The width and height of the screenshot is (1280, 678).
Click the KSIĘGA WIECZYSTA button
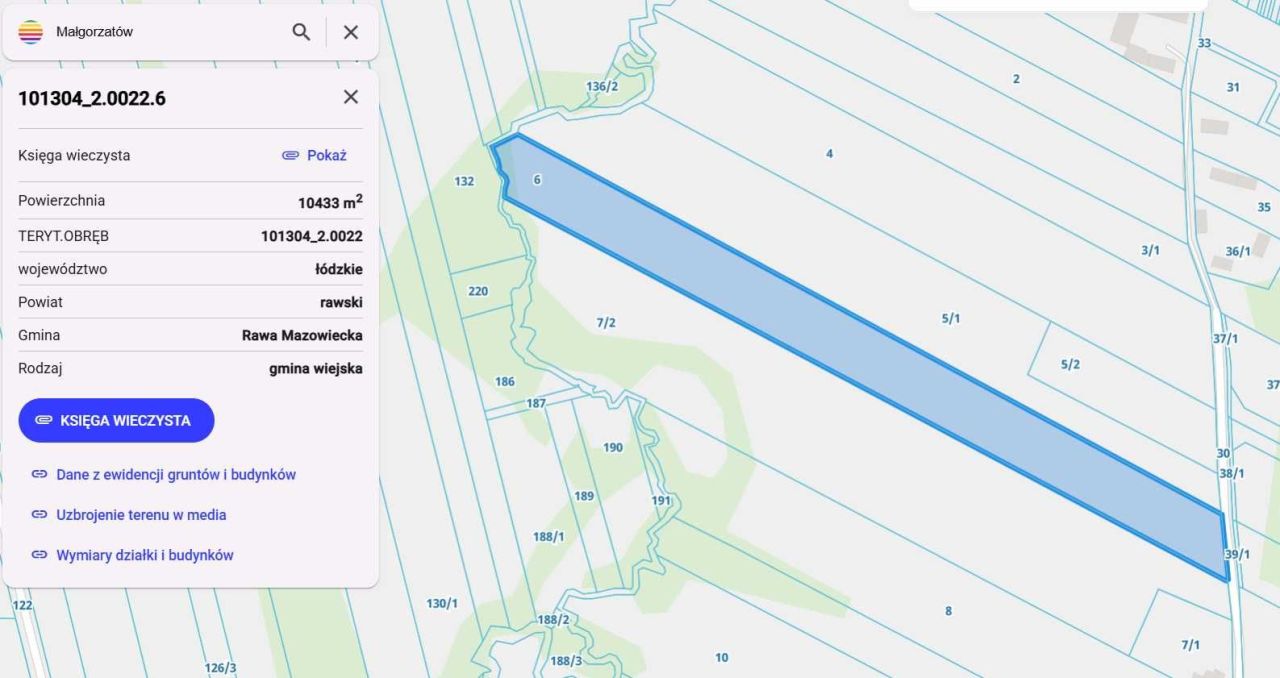pyautogui.click(x=116, y=420)
